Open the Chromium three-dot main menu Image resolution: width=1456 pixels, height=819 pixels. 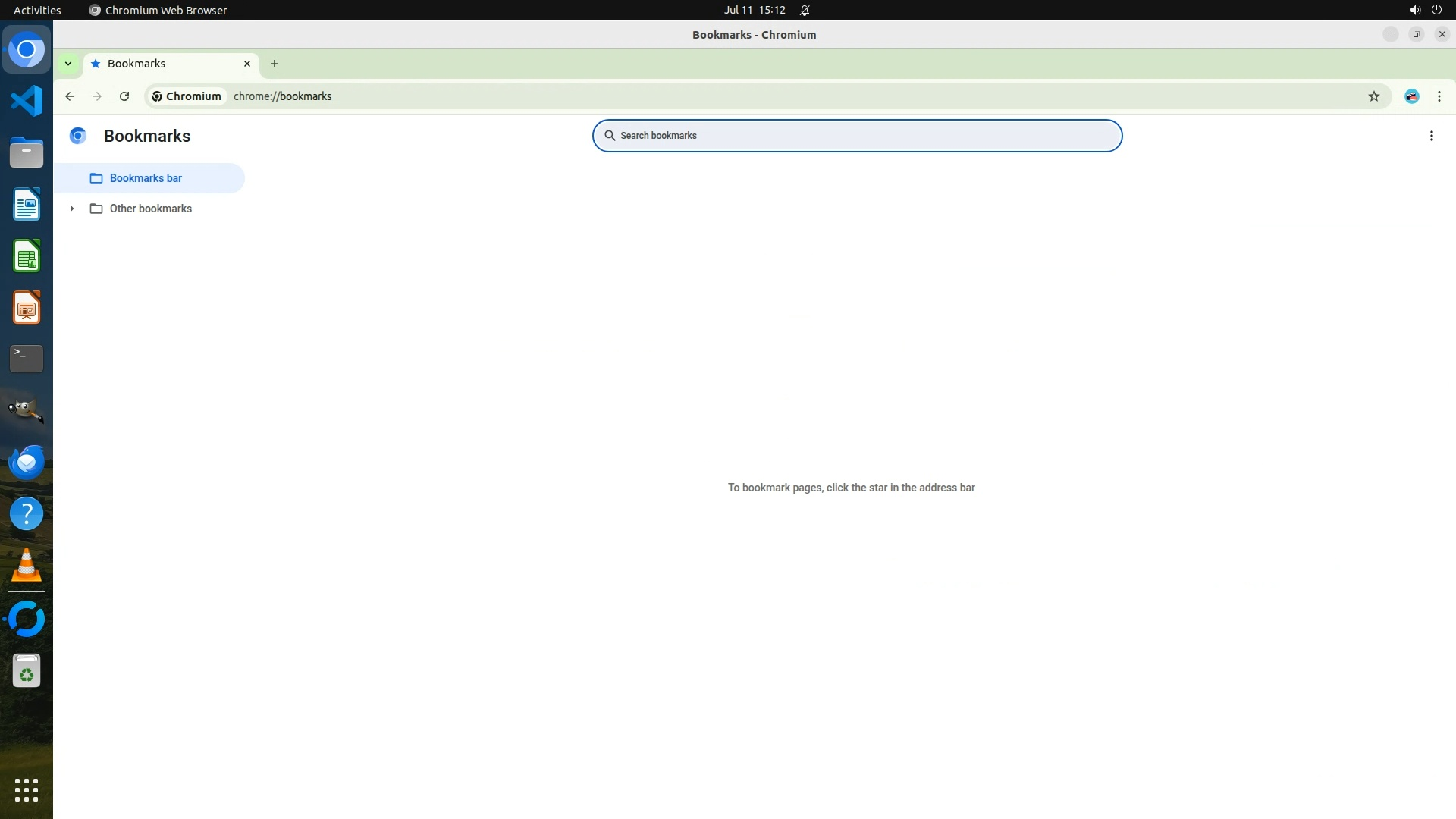coord(1439,96)
